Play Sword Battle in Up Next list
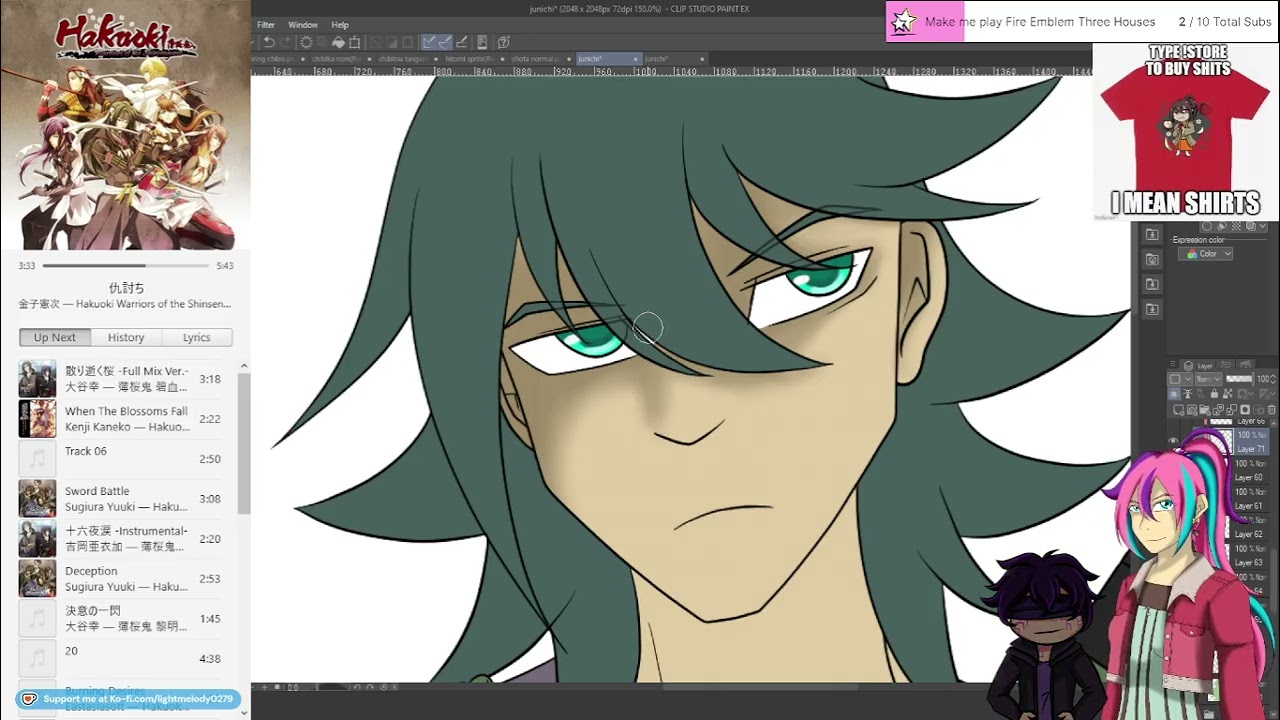The width and height of the screenshot is (1280, 720). point(126,499)
